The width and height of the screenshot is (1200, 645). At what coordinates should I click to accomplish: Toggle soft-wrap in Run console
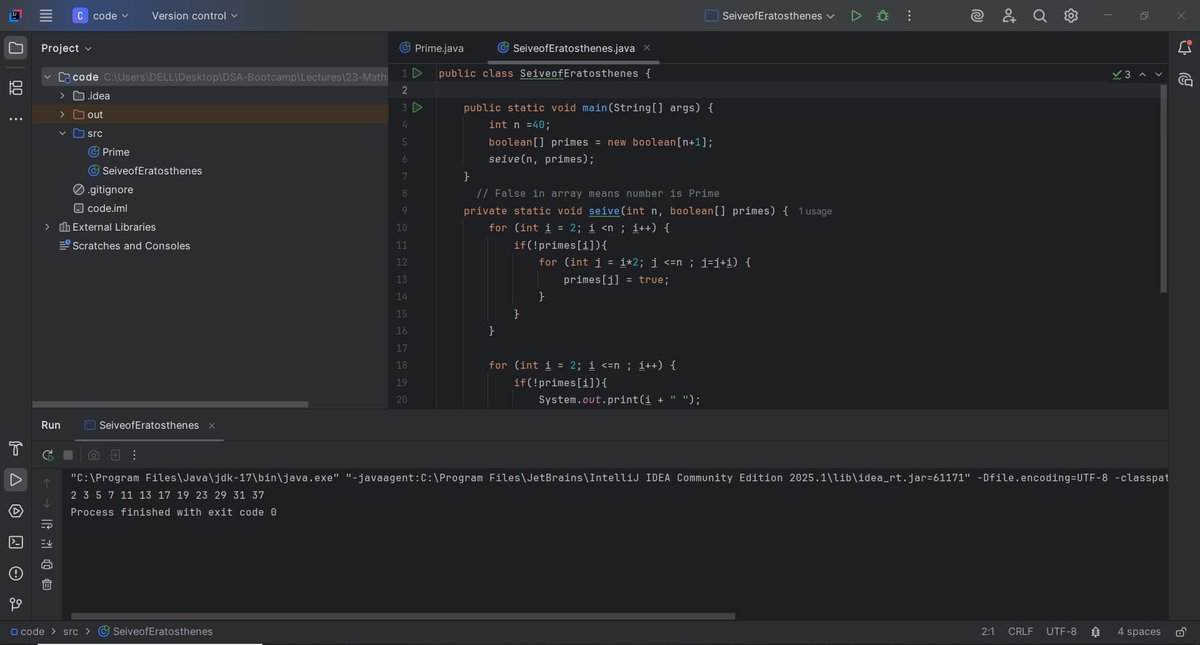pyautogui.click(x=47, y=523)
